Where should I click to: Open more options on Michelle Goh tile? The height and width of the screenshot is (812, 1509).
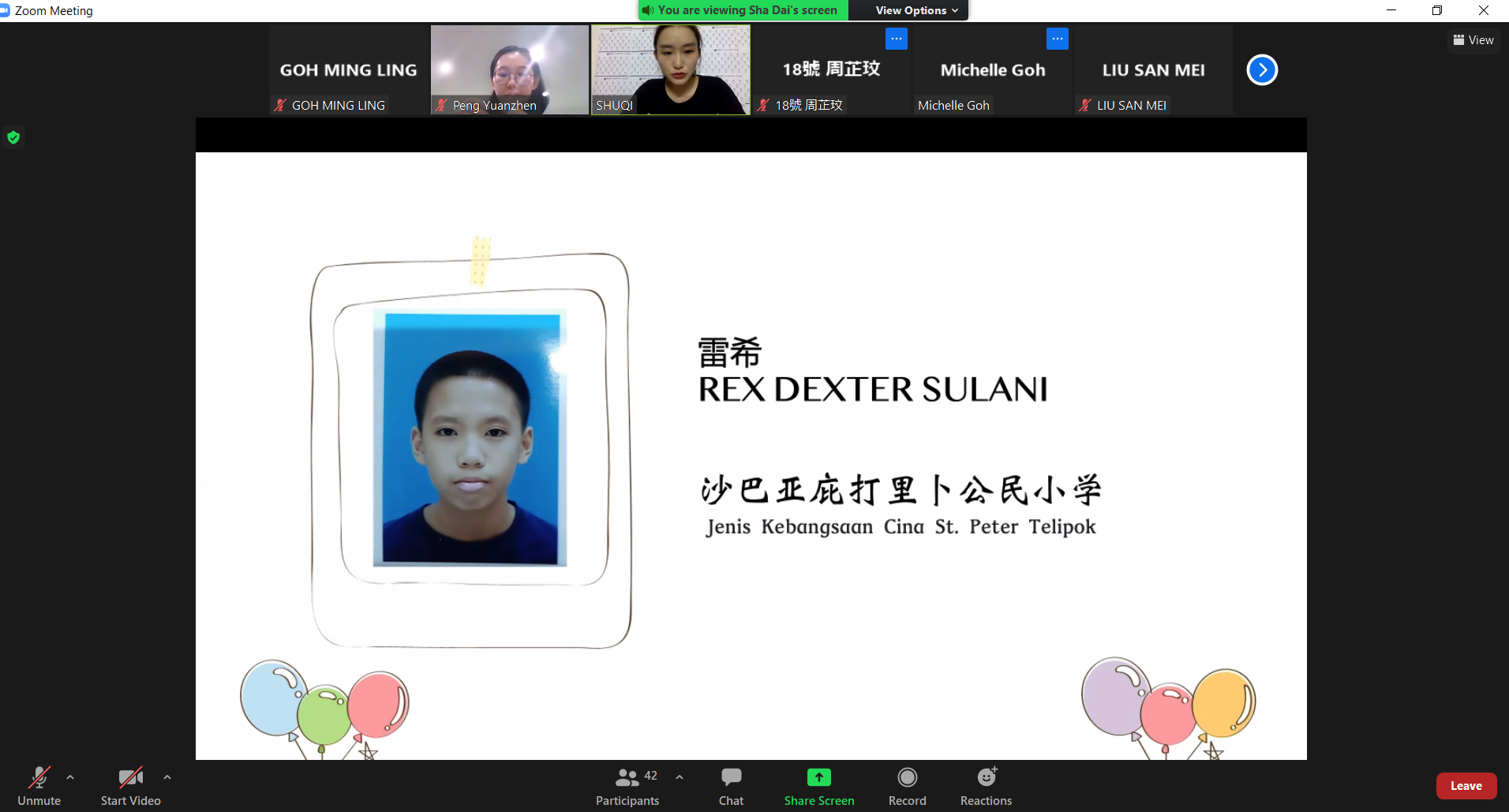(1058, 39)
